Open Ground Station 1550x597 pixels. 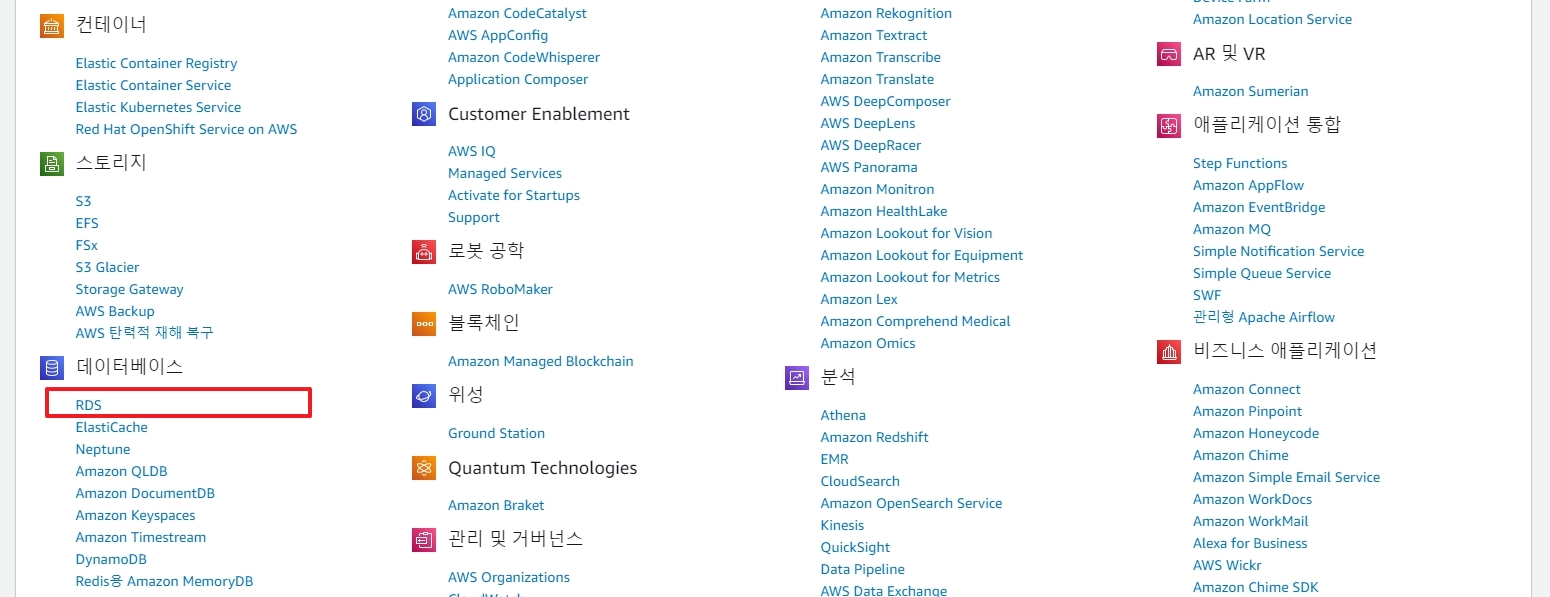(x=497, y=433)
